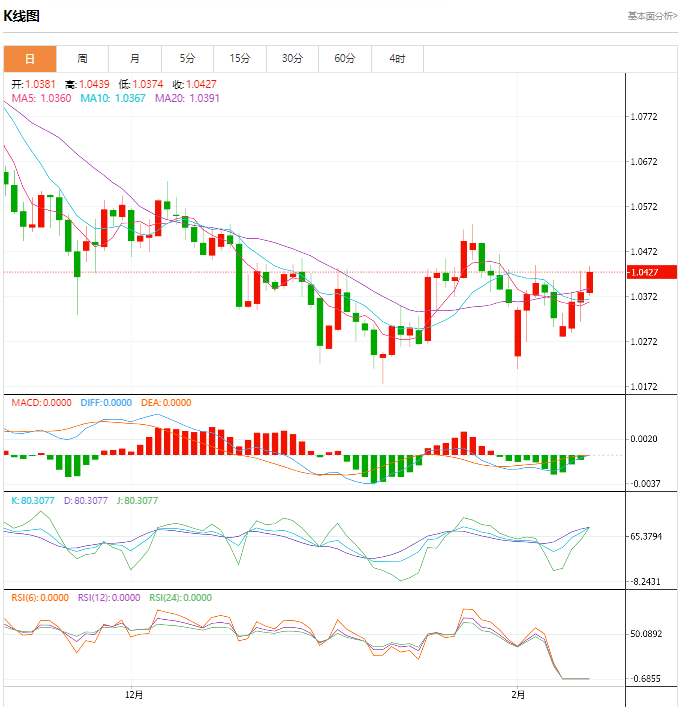Click the DIFF indicator value label
679x707 pixels.
(x=106, y=403)
